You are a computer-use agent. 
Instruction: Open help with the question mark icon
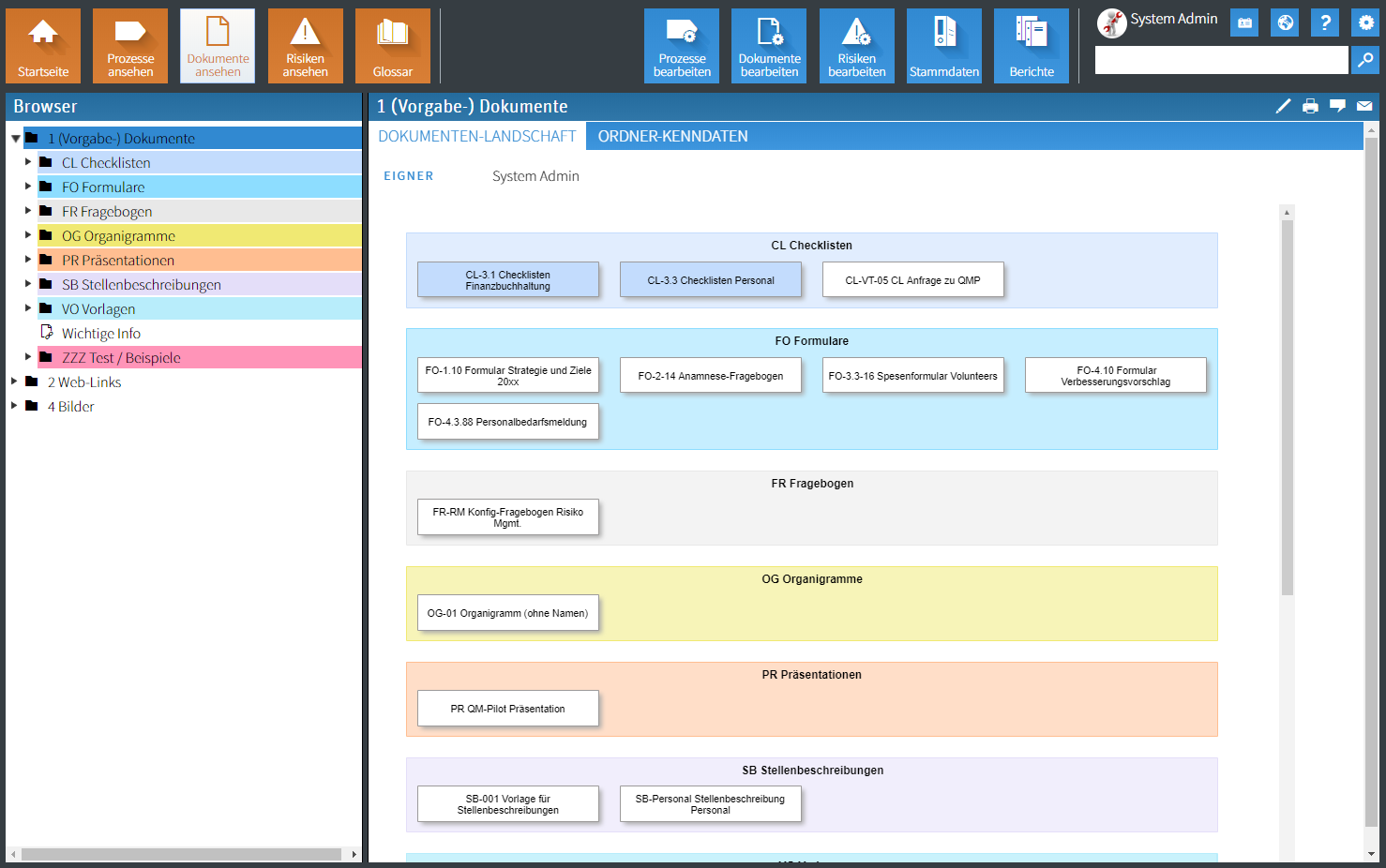click(1324, 22)
